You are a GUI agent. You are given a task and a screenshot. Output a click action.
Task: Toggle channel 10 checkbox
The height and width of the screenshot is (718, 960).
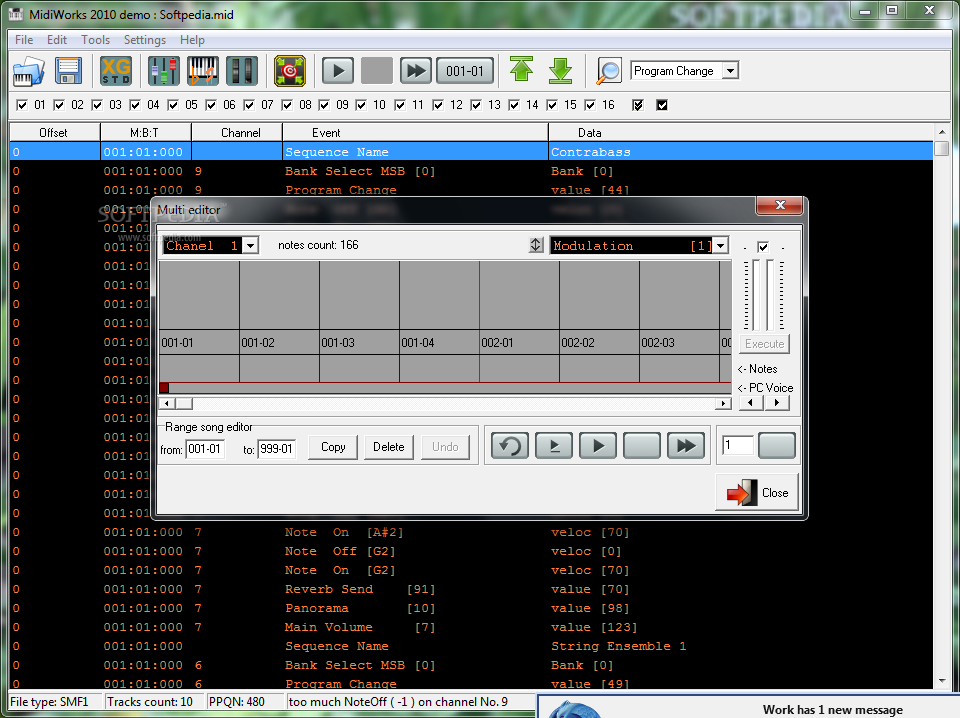click(361, 105)
